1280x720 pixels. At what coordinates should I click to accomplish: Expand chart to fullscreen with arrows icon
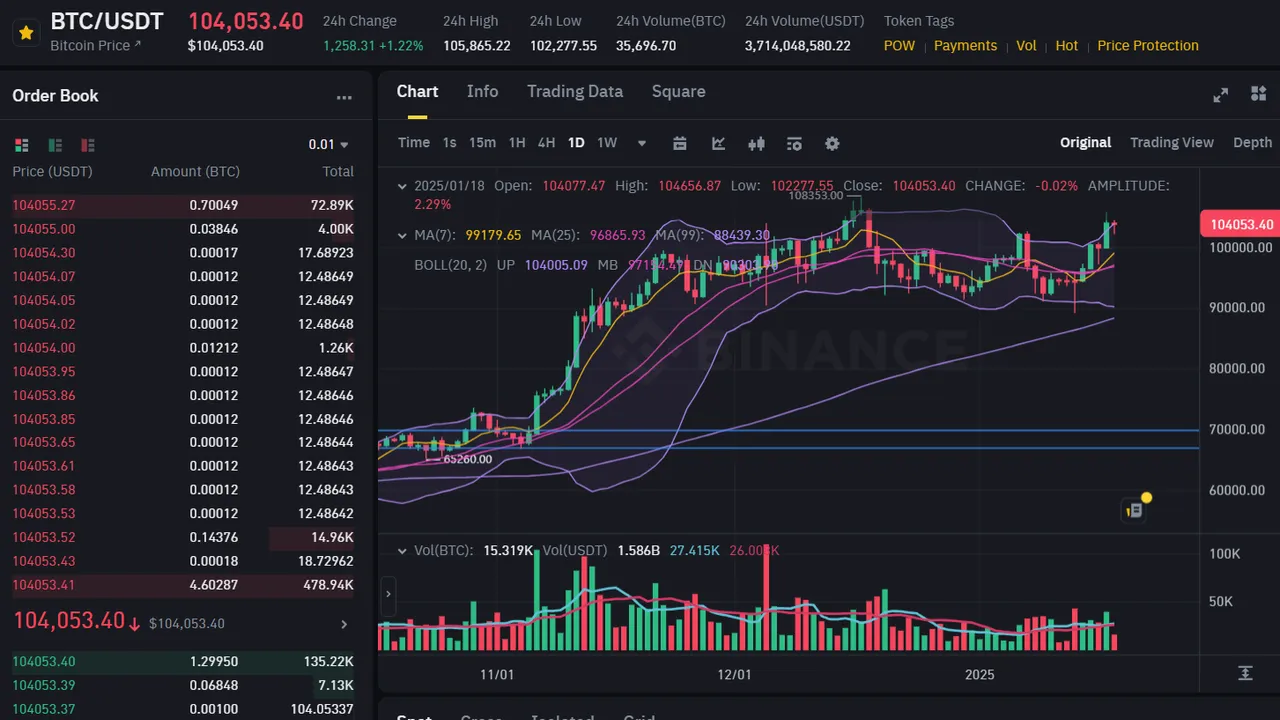1220,95
